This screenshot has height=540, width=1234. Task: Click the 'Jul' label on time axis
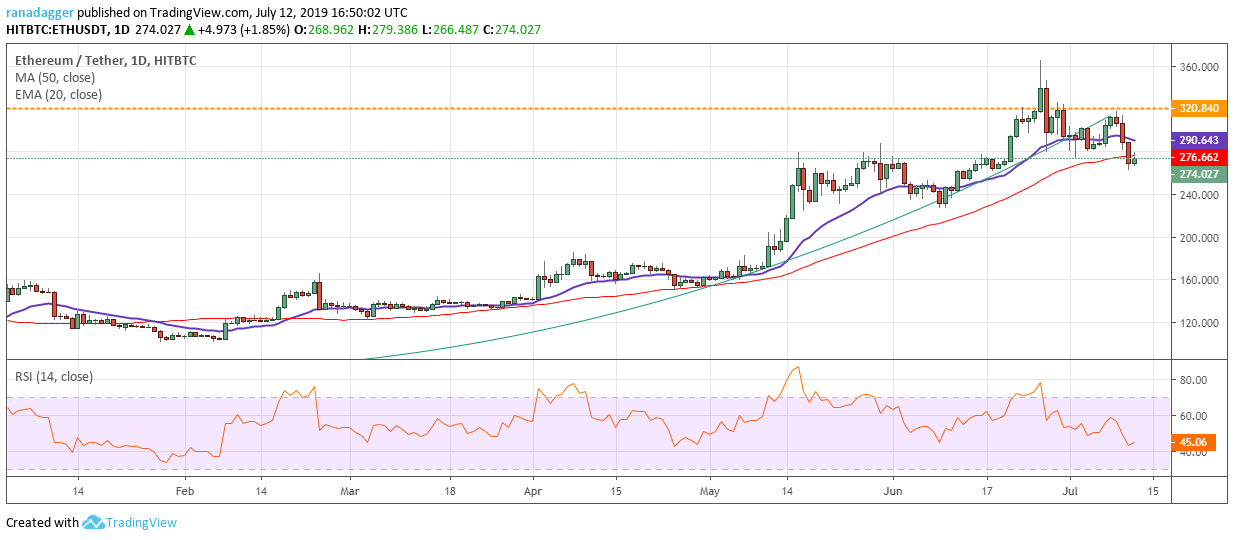[1071, 492]
